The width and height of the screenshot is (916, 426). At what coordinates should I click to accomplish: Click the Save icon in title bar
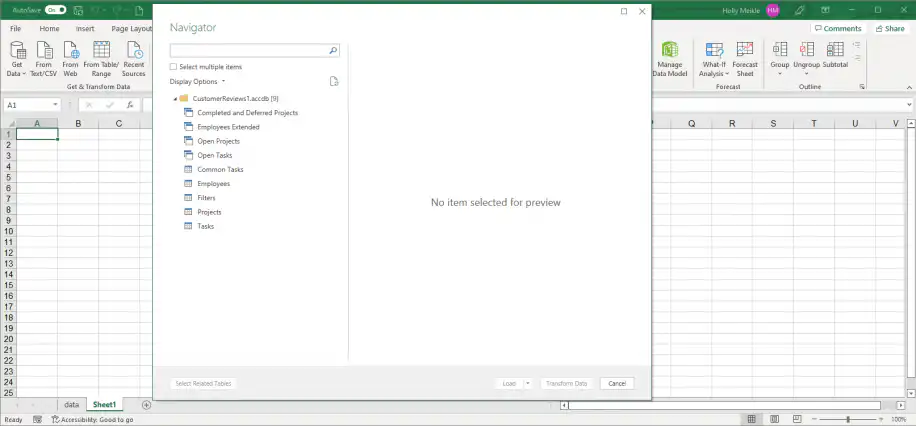pos(79,11)
